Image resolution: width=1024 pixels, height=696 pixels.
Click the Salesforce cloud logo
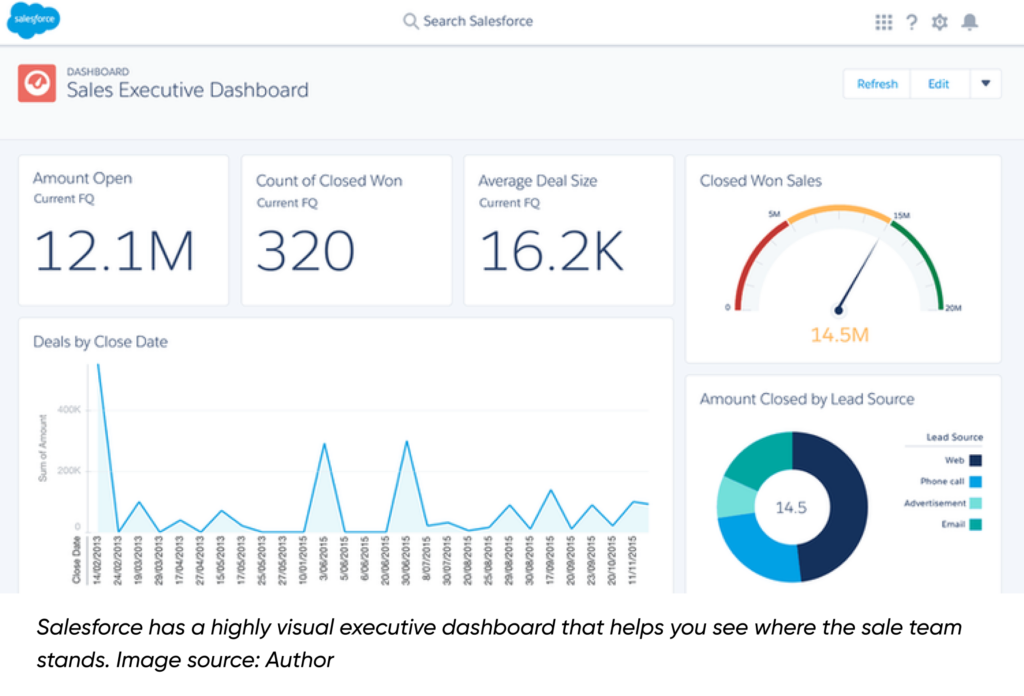pyautogui.click(x=33, y=20)
